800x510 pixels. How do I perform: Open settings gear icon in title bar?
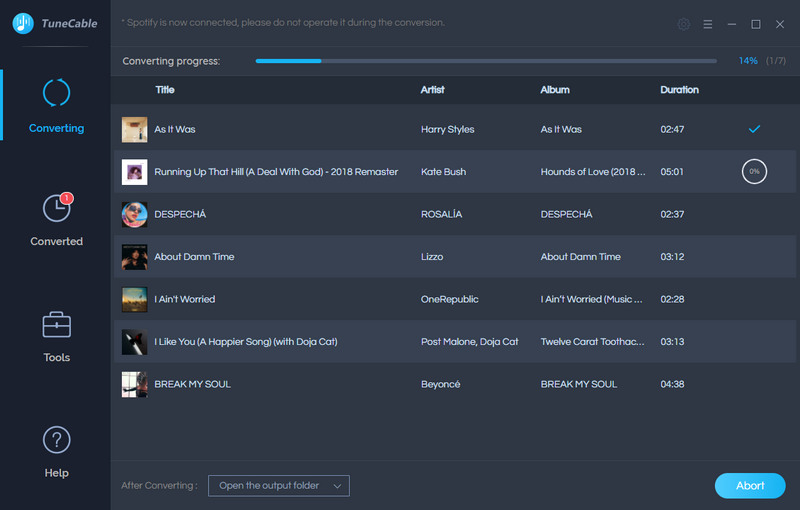pos(684,24)
